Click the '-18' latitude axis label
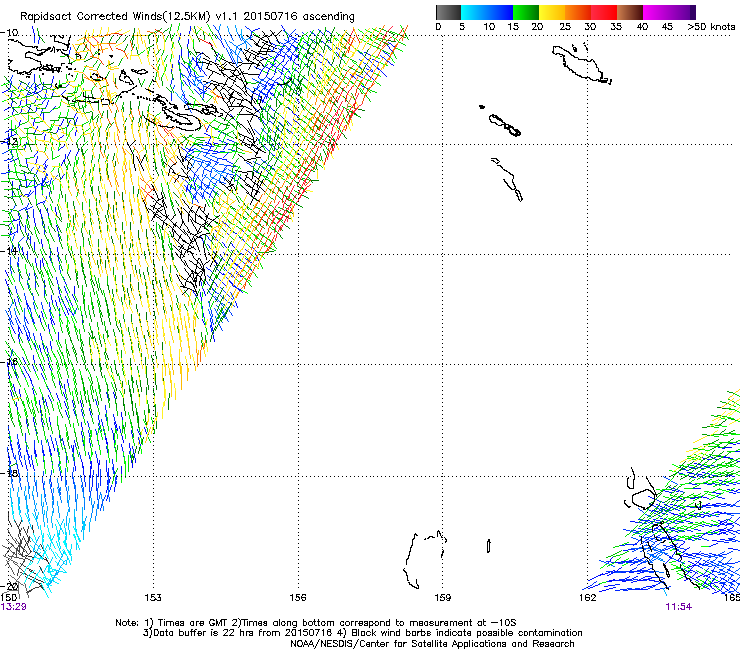This screenshot has width=740, height=650. pos(10,473)
